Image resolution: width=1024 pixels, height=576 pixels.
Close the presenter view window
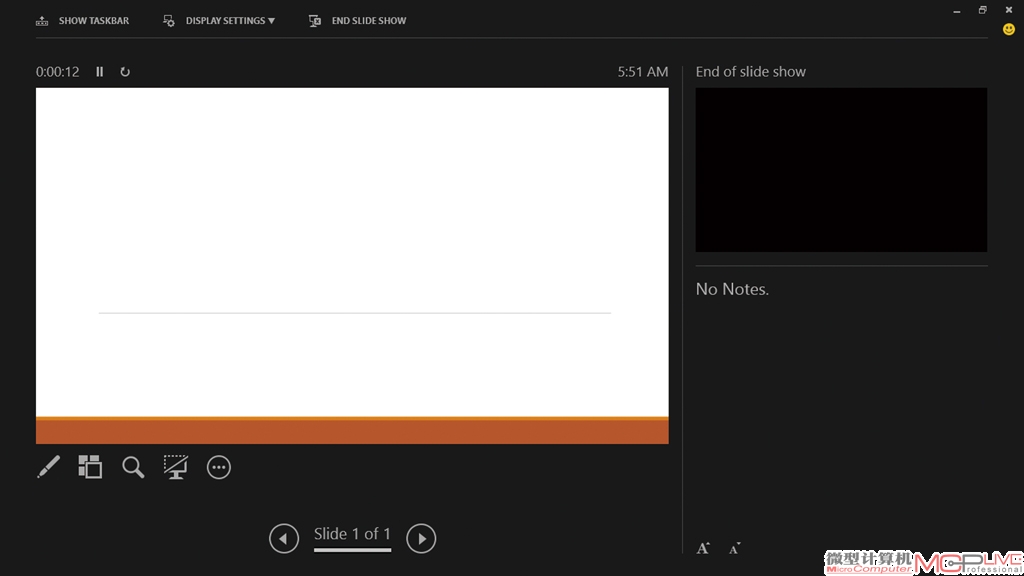click(x=1008, y=10)
